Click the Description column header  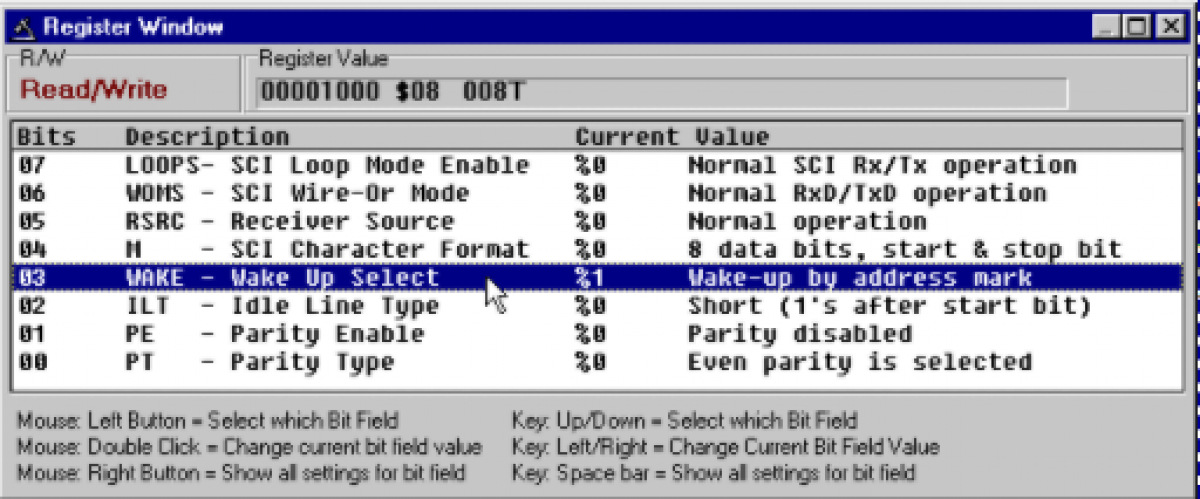(x=206, y=137)
